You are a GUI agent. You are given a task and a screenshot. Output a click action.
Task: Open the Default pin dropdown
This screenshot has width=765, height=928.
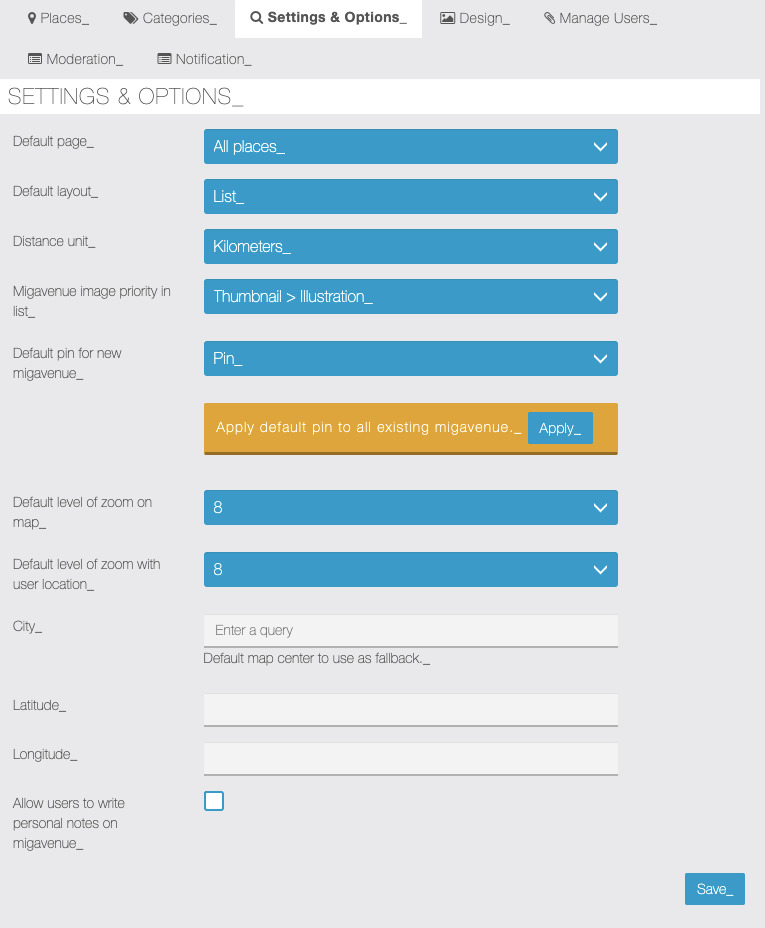(x=410, y=359)
